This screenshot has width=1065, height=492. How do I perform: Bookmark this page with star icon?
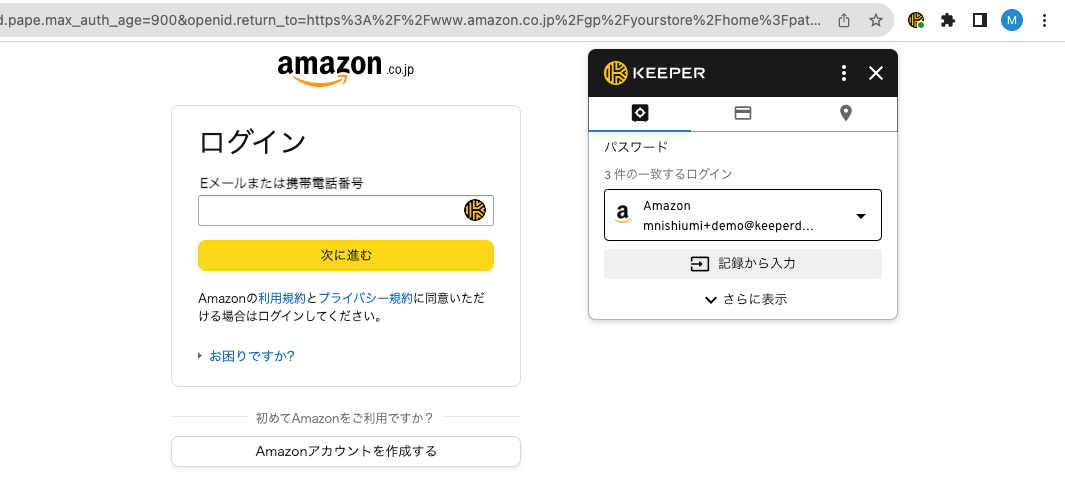pos(876,20)
